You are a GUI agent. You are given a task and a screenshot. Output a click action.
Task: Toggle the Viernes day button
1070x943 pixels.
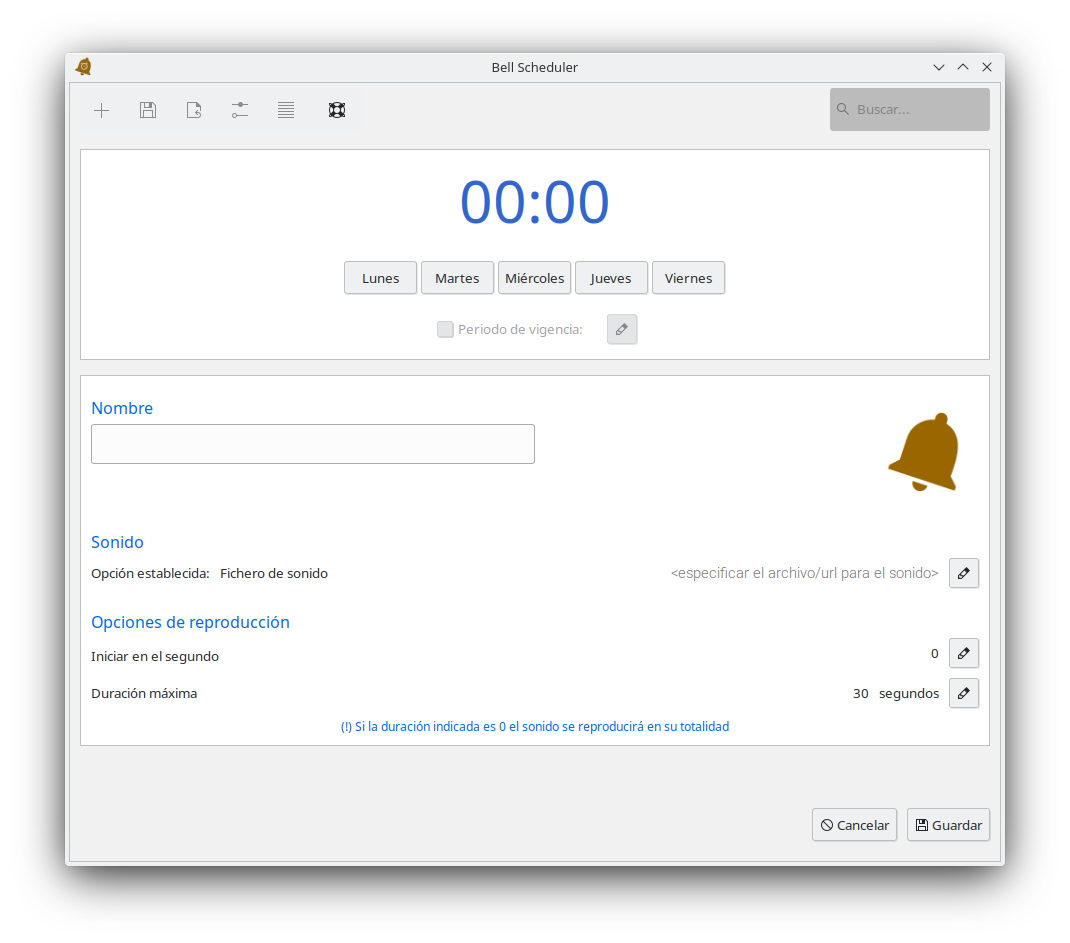coord(688,278)
